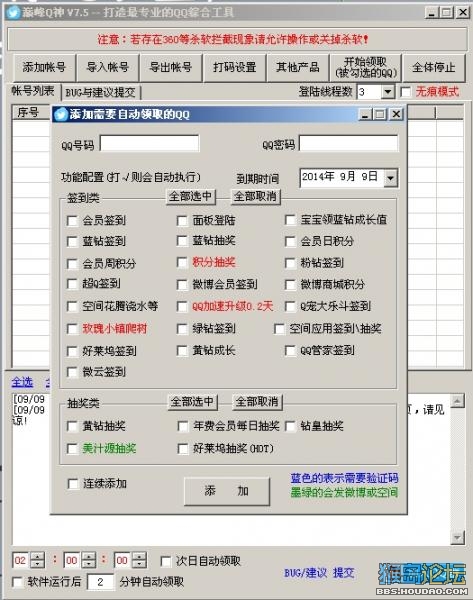Open the 到期时间 date dropdown
Screen dimensions: 473x600
[x=390, y=178]
